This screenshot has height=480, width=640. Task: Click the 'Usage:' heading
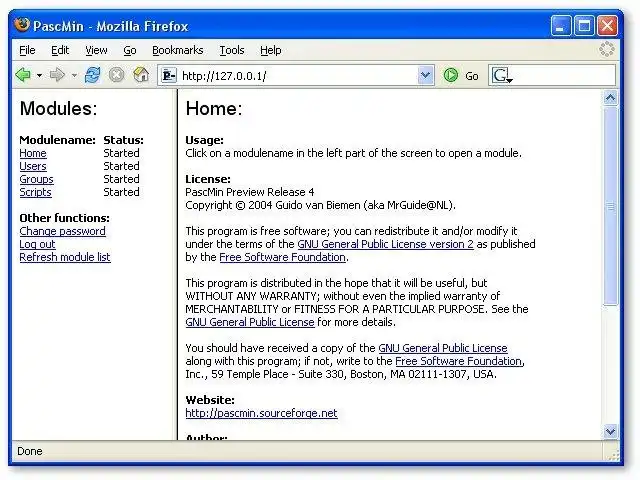coord(204,140)
